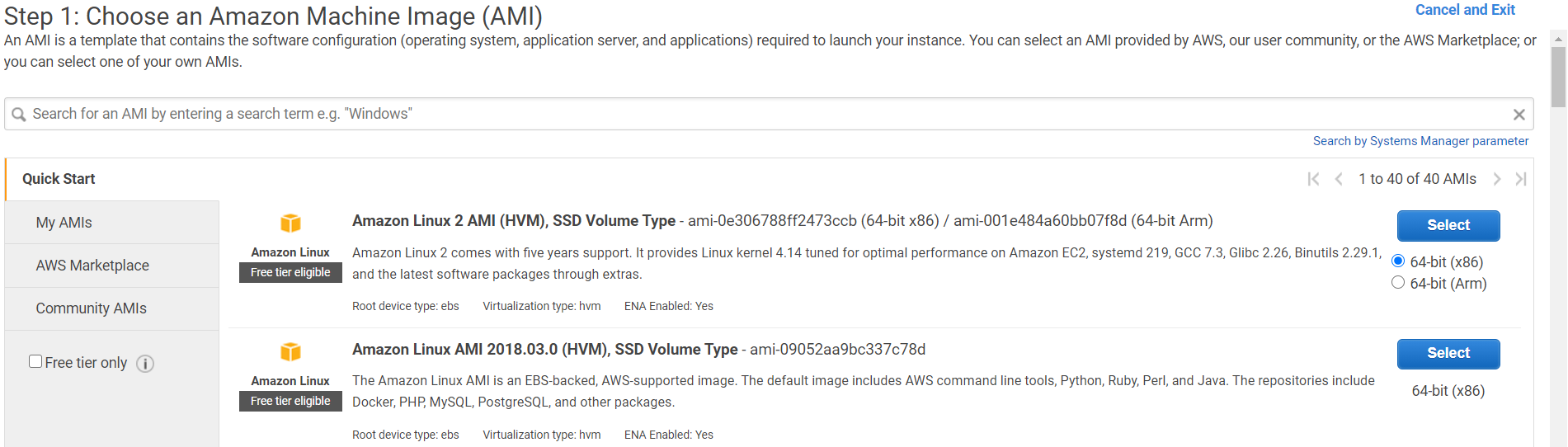This screenshot has height=447, width=1568.
Task: Choose the 64-bit (Arm) radio option
Action: 1398,282
